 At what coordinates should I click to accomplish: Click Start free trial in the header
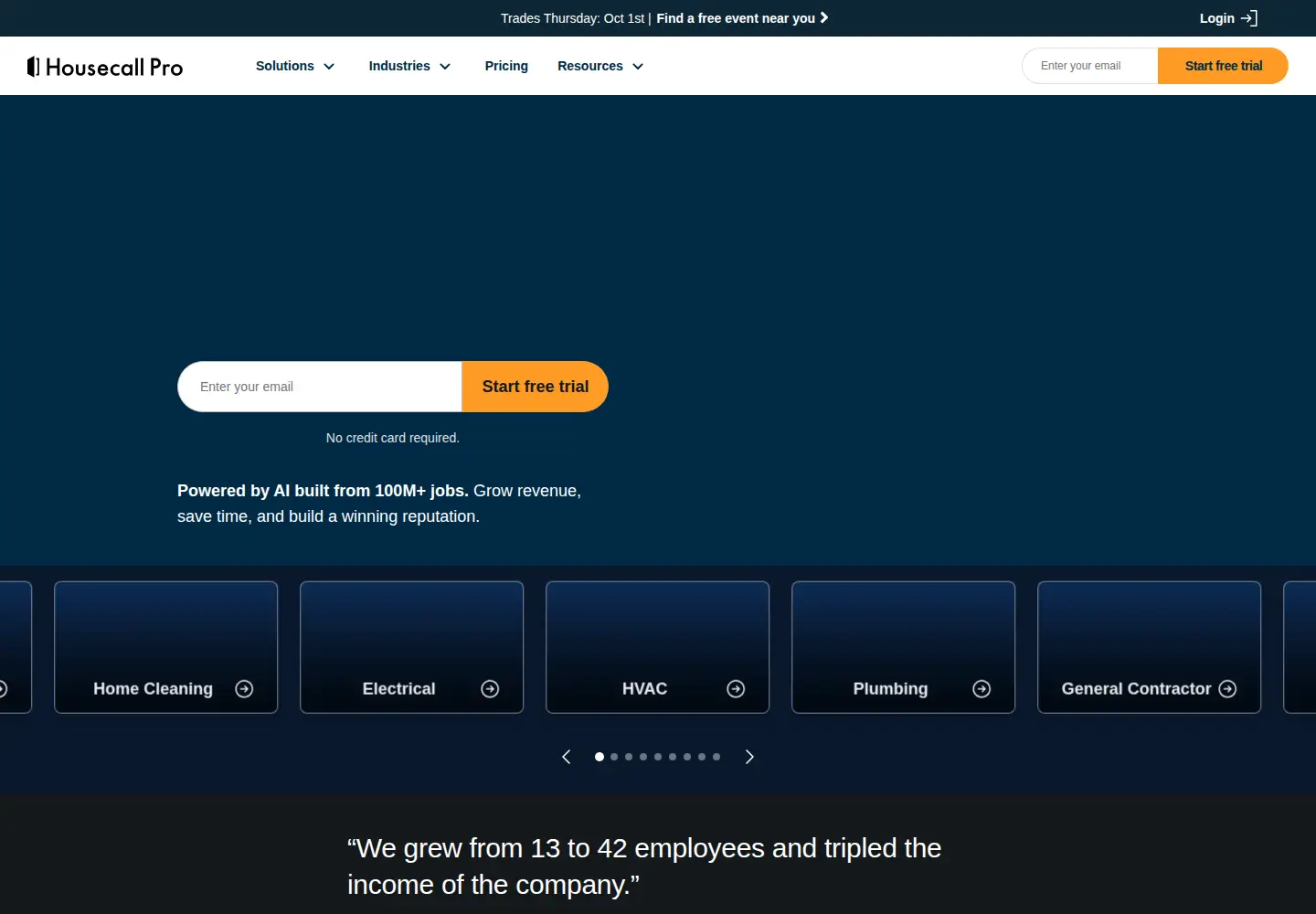[1223, 66]
